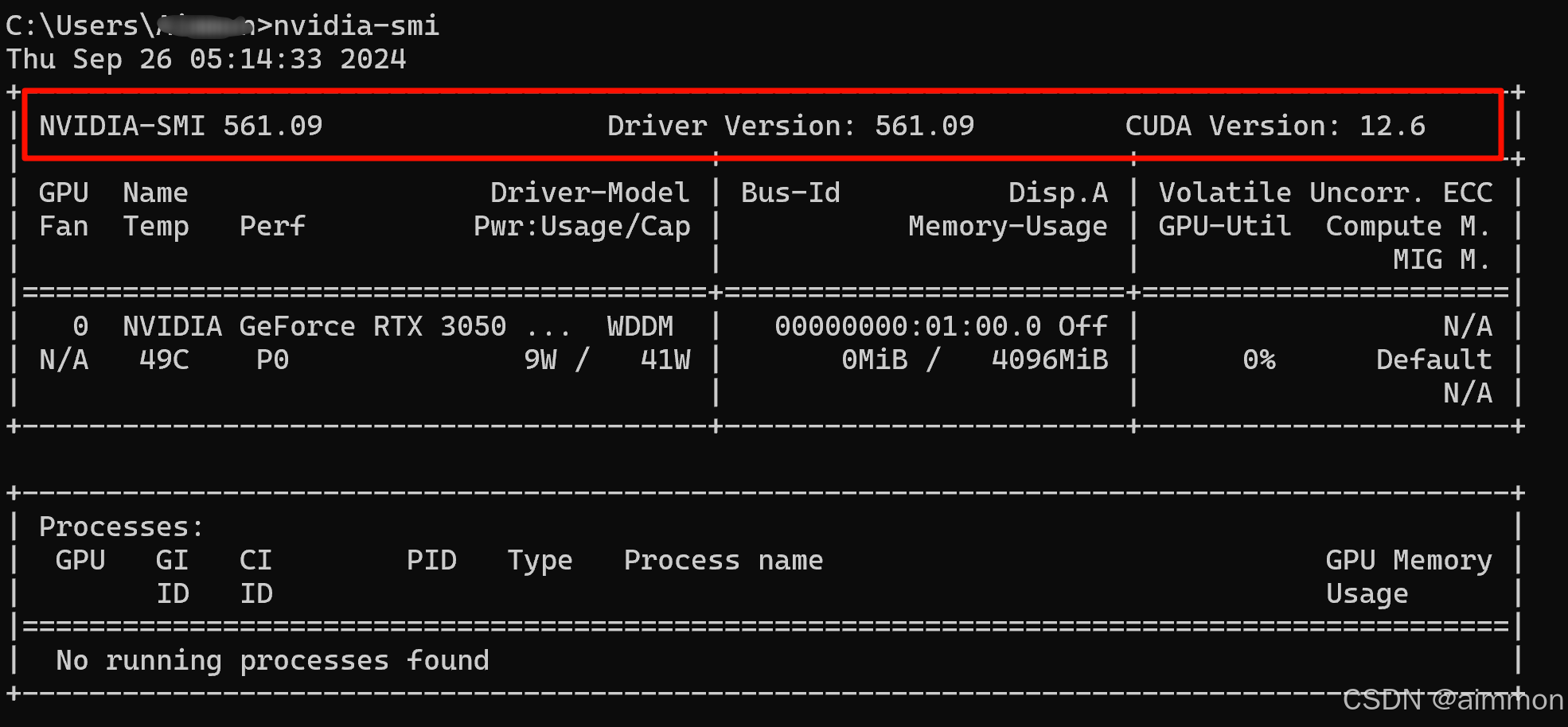Click the 41W power cap value

pyautogui.click(x=665, y=360)
